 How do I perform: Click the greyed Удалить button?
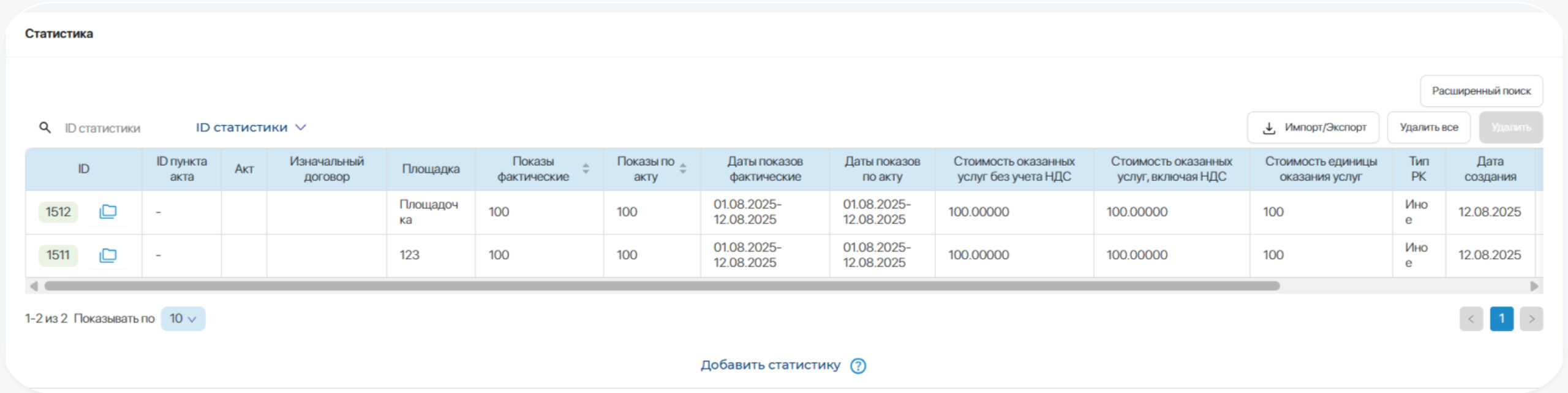pos(1510,128)
